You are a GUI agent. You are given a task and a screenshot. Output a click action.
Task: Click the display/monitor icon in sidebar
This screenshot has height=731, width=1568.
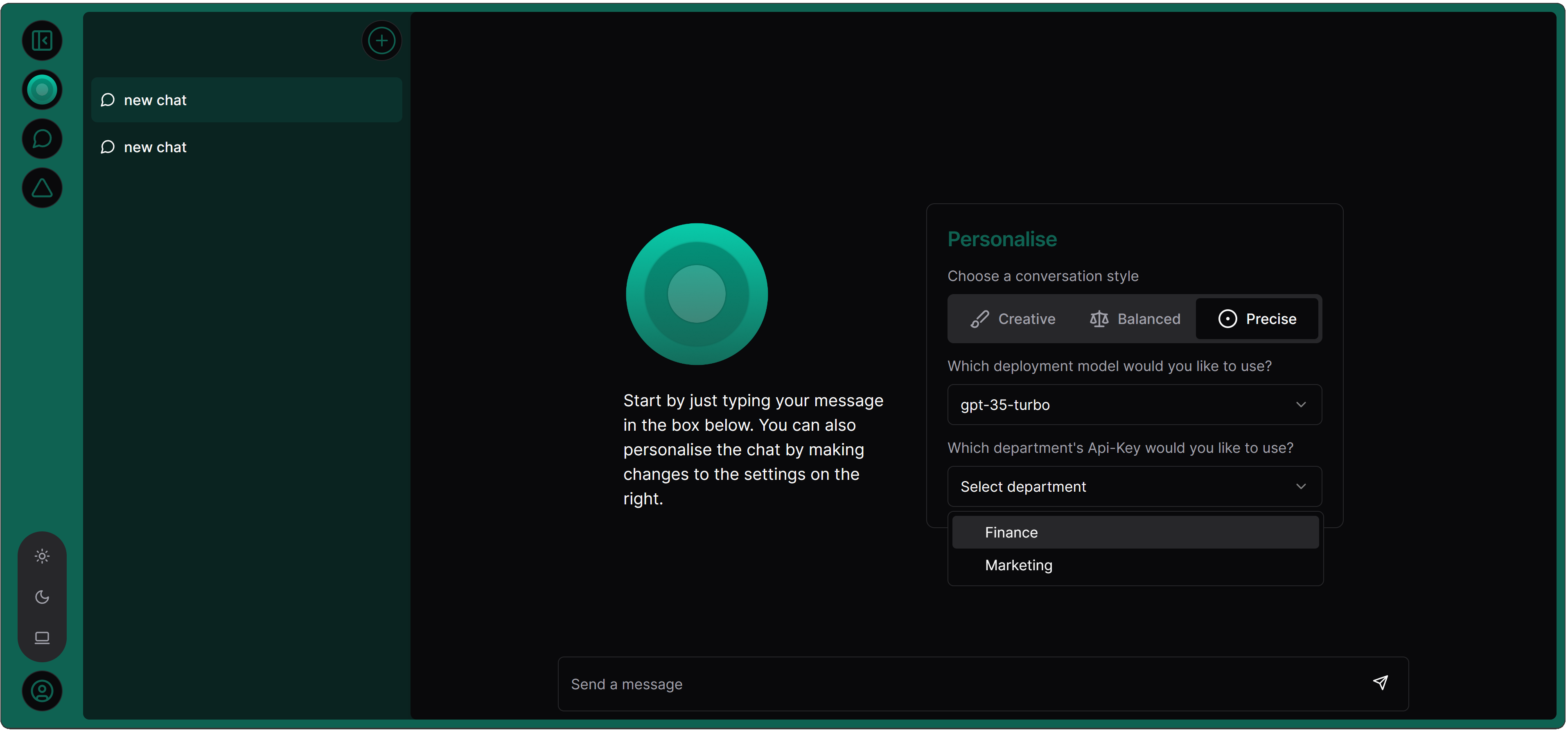(x=42, y=636)
